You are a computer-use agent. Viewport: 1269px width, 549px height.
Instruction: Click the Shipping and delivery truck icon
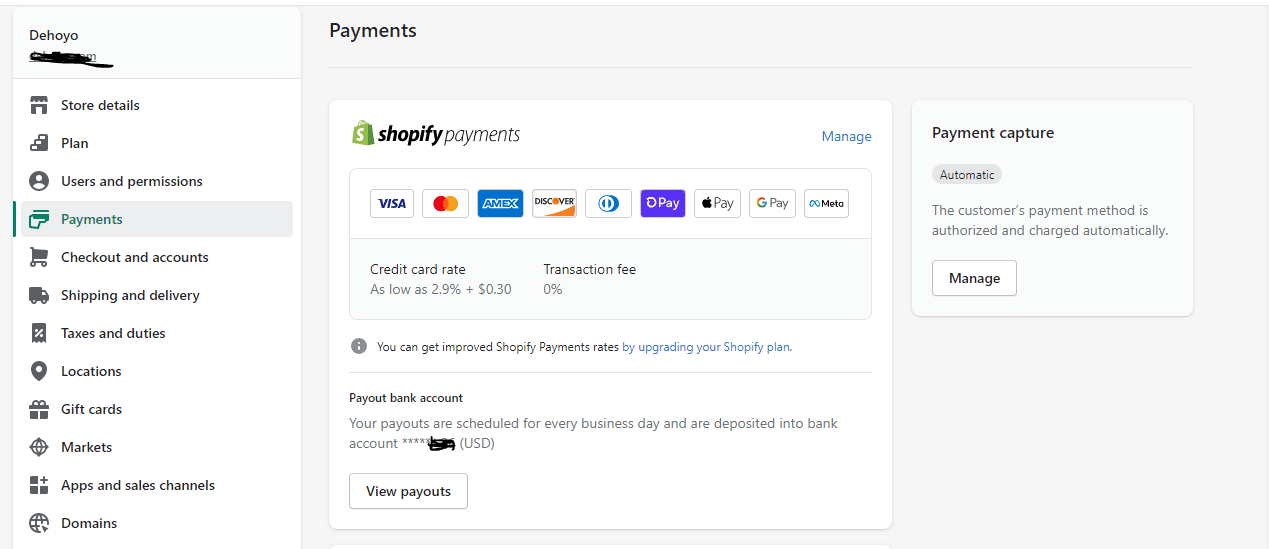[39, 295]
